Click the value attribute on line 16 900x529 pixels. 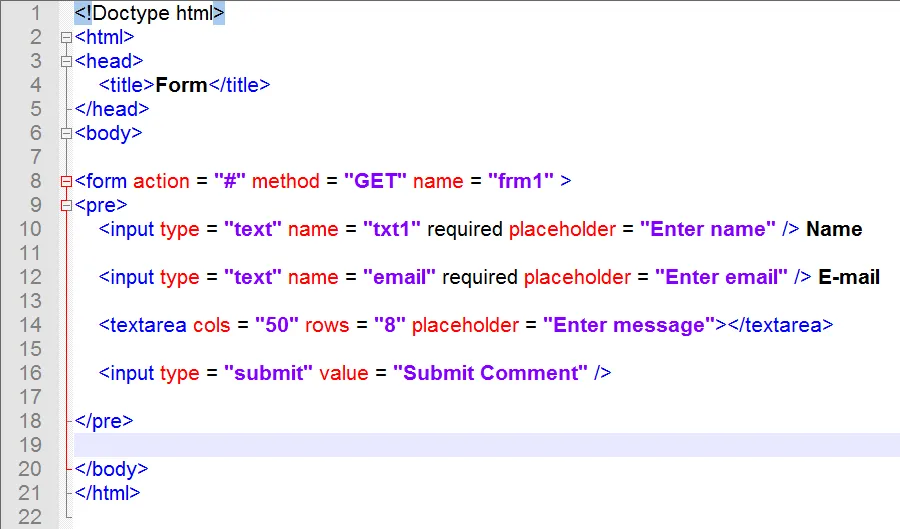(x=344, y=373)
